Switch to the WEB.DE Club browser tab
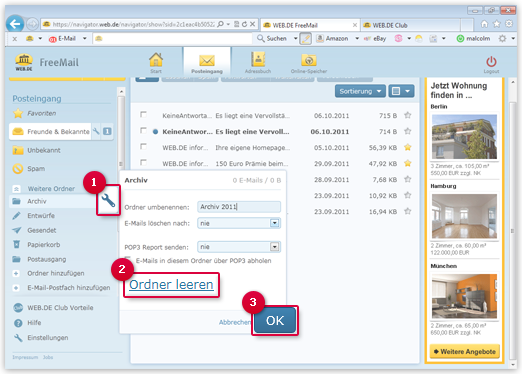The image size is (522, 374). click(411, 25)
